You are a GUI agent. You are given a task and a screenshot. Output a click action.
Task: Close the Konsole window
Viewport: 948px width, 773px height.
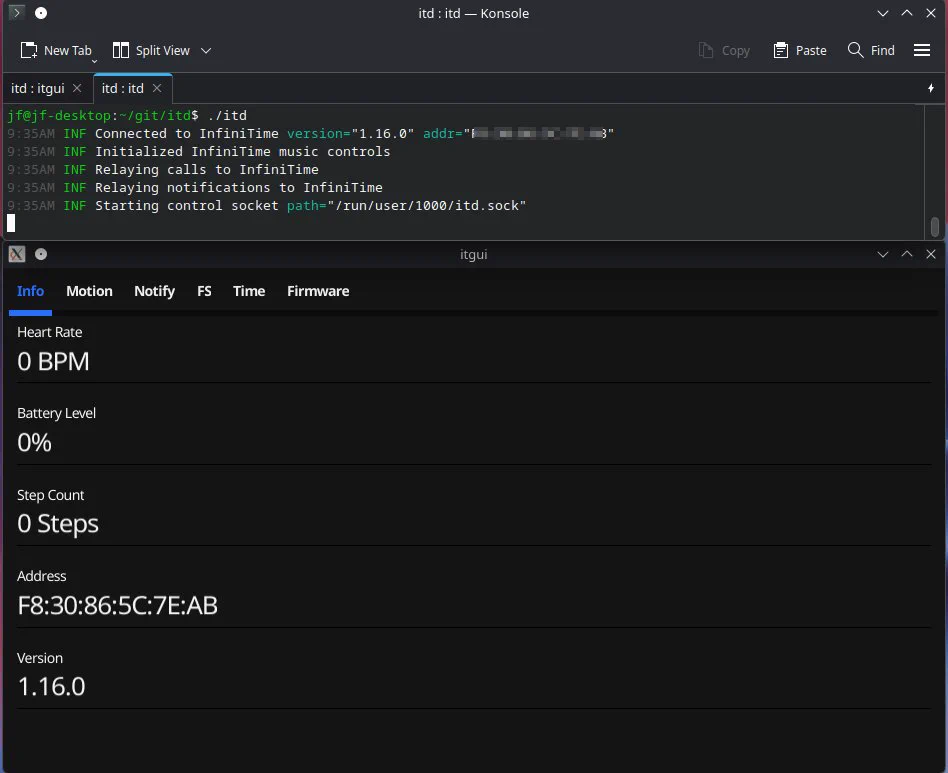[931, 13]
